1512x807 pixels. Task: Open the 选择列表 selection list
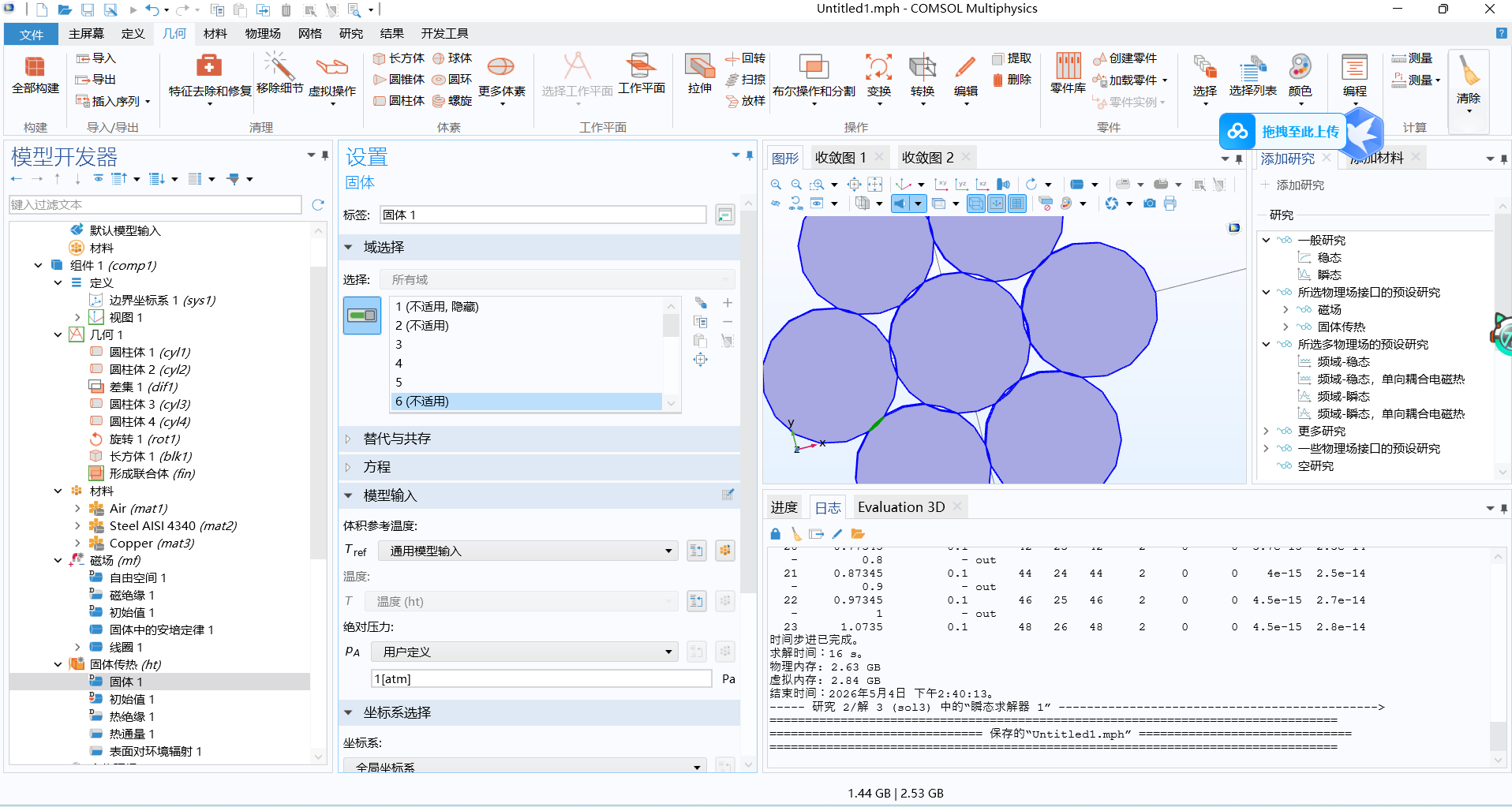[x=1252, y=77]
